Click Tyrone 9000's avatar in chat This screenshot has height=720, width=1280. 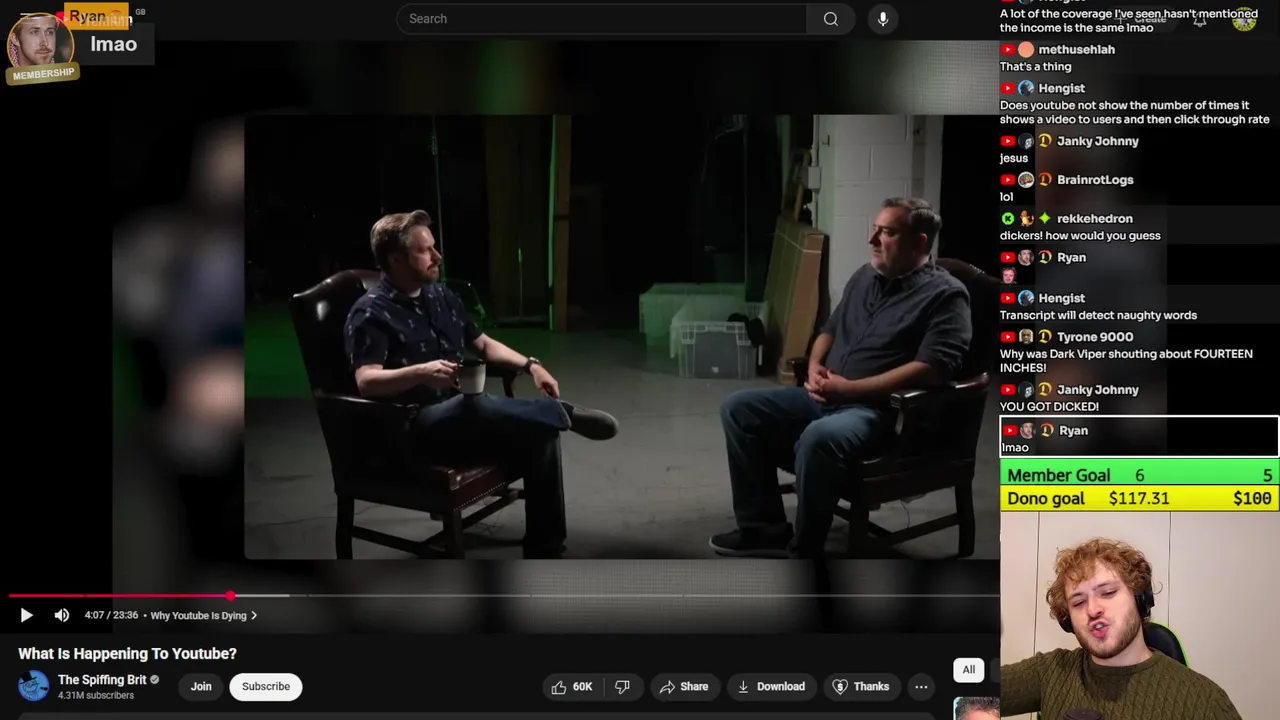tap(1026, 337)
